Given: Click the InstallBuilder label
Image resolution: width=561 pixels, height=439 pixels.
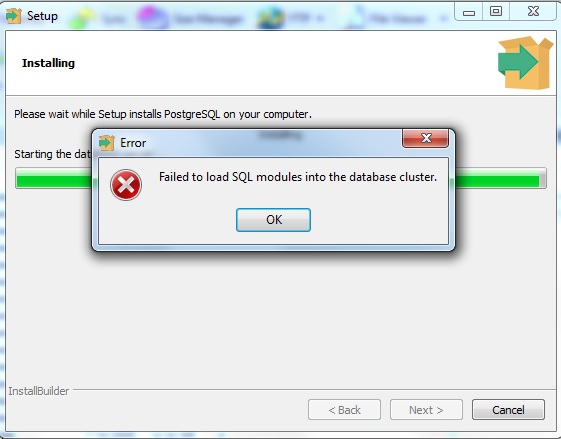Looking at the screenshot, I should click(x=39, y=391).
